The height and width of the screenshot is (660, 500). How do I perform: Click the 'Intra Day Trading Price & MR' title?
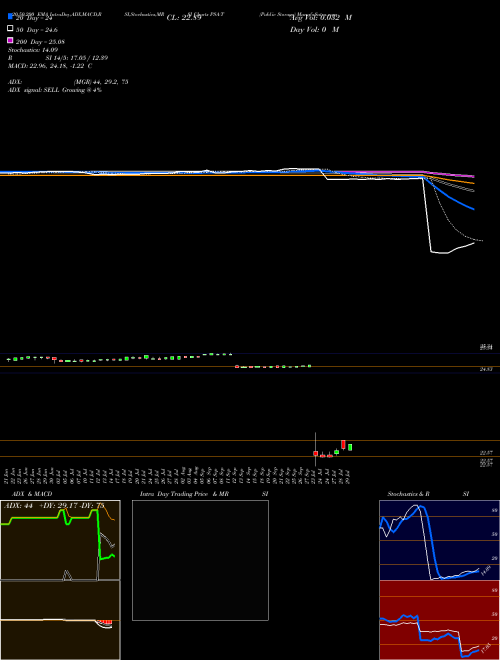point(184,494)
